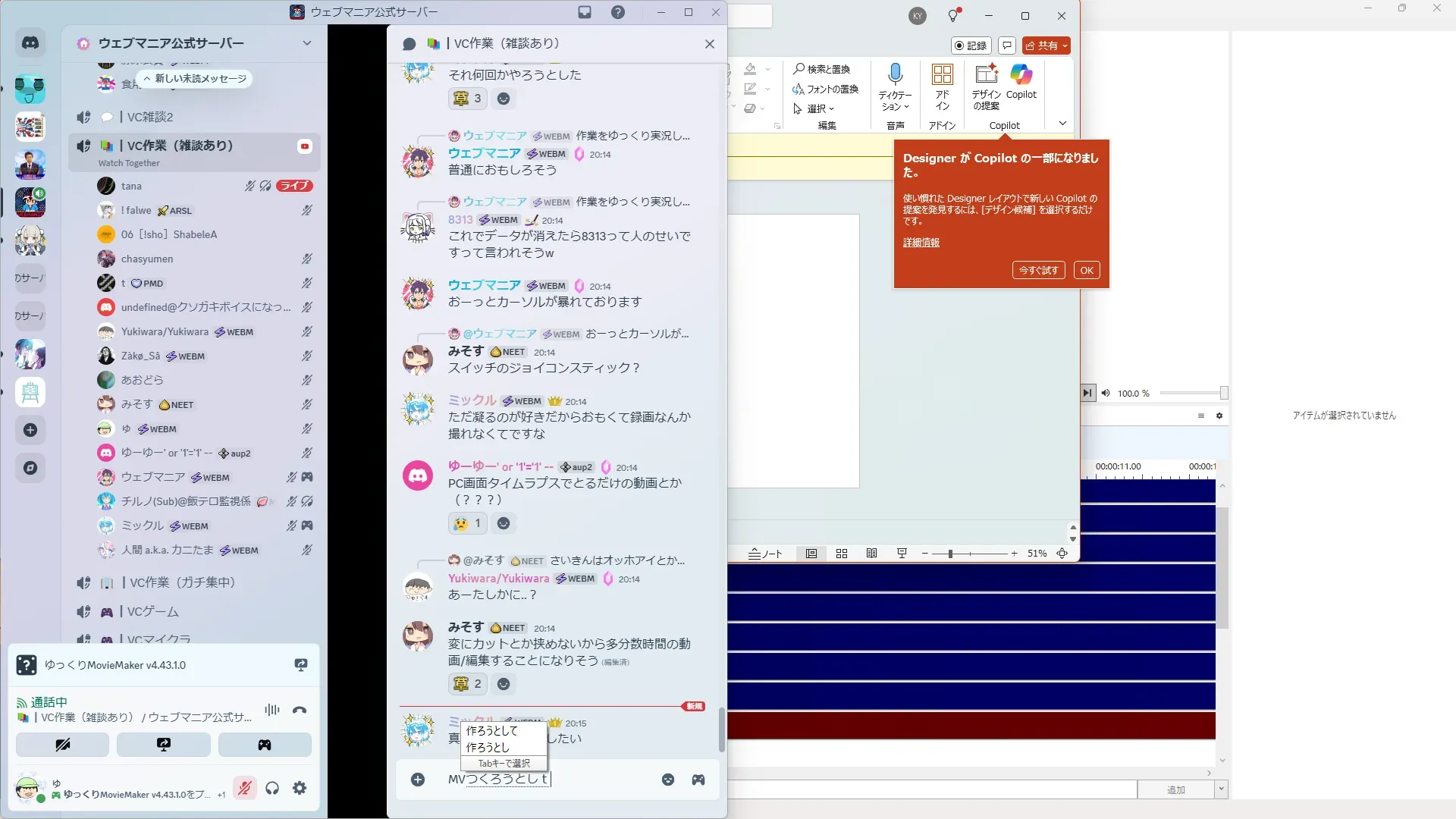Unmute microphone in Discord user panel

coord(244,788)
